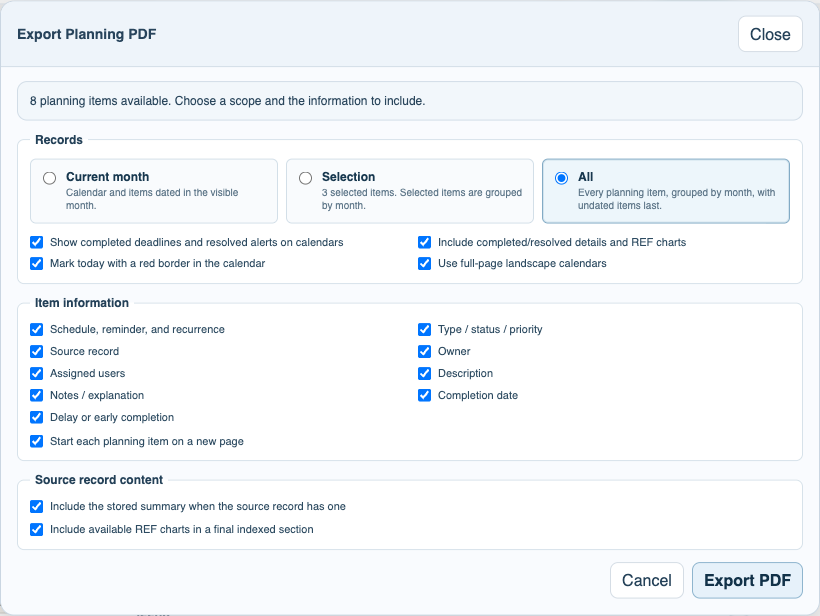820x616 pixels.
Task: Uncheck Schedule, reminder, and recurrence
Action: pyautogui.click(x=37, y=329)
